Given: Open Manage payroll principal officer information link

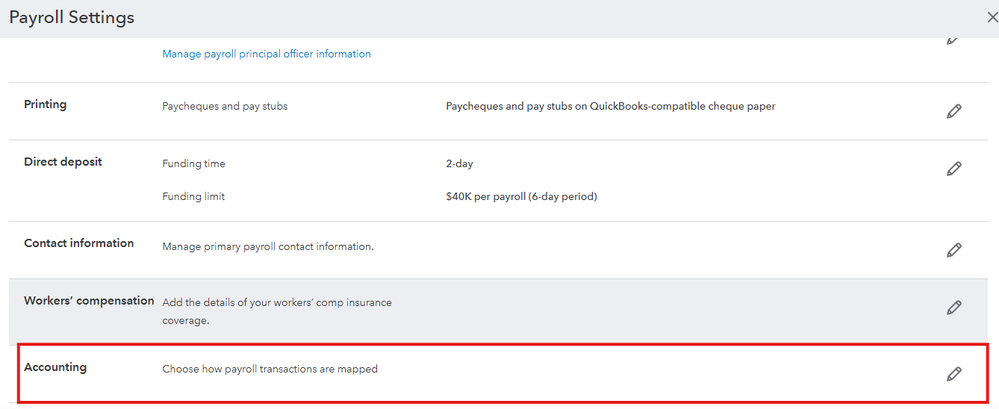Looking at the screenshot, I should click(x=266, y=54).
